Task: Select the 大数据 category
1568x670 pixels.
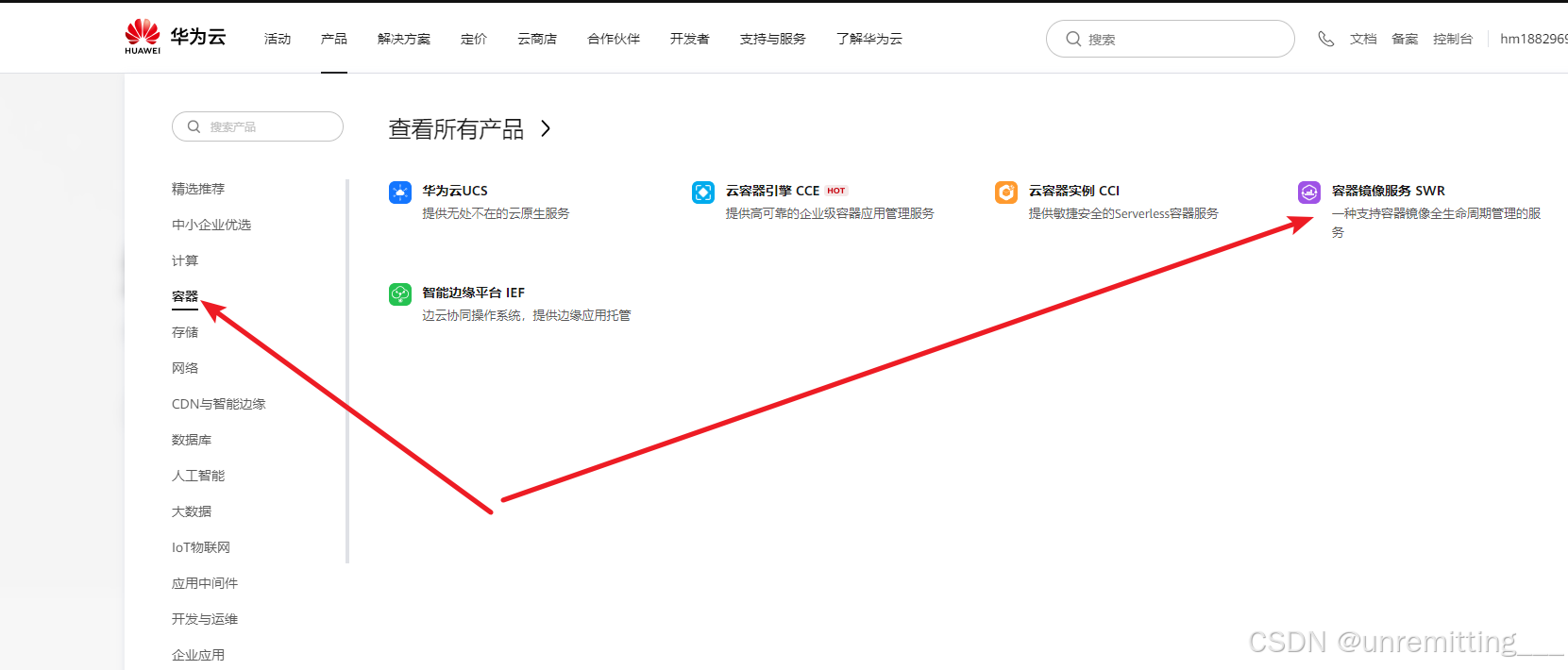Action: click(192, 511)
